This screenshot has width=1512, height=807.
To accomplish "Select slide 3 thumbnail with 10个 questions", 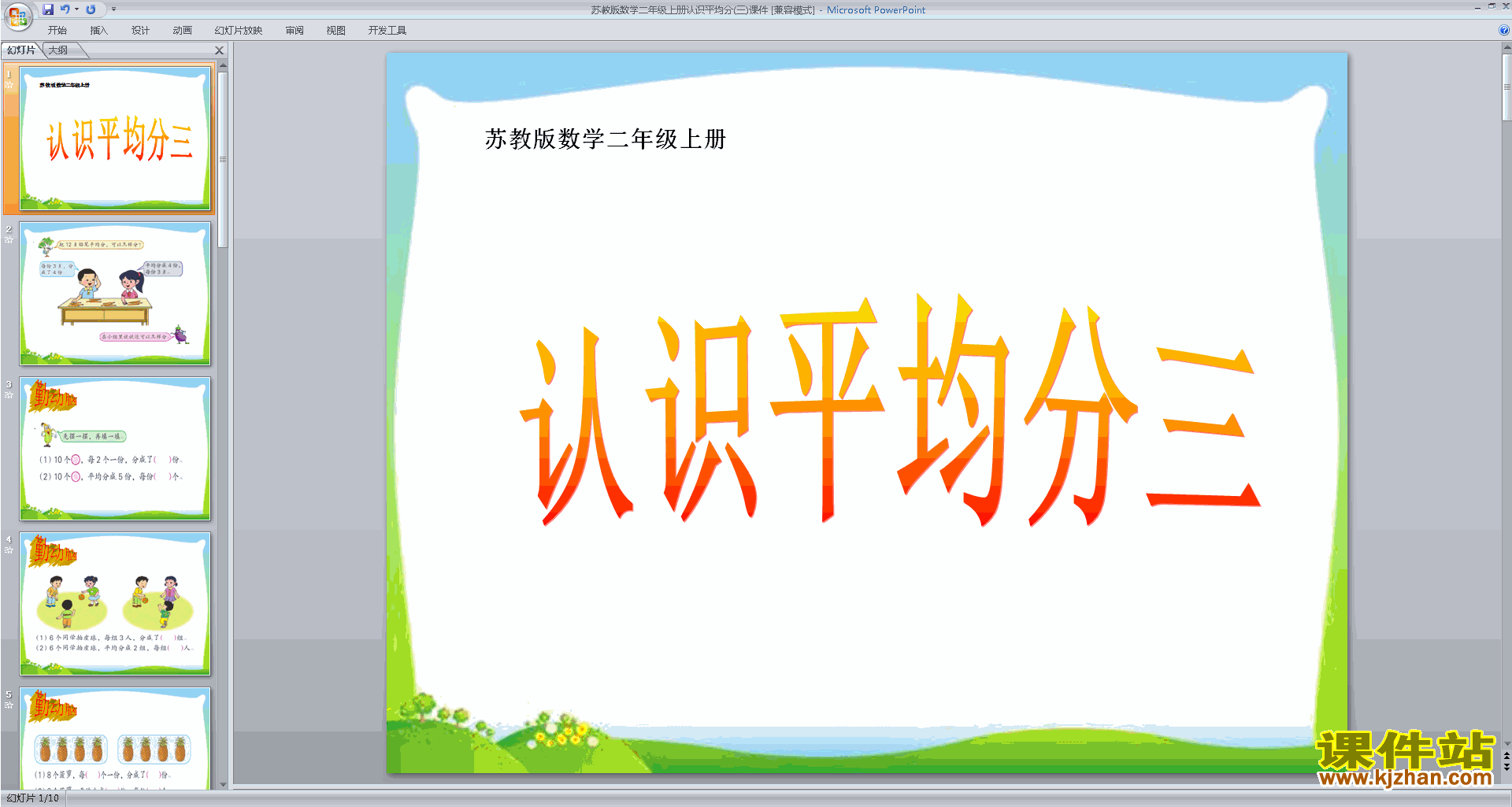I will [115, 449].
